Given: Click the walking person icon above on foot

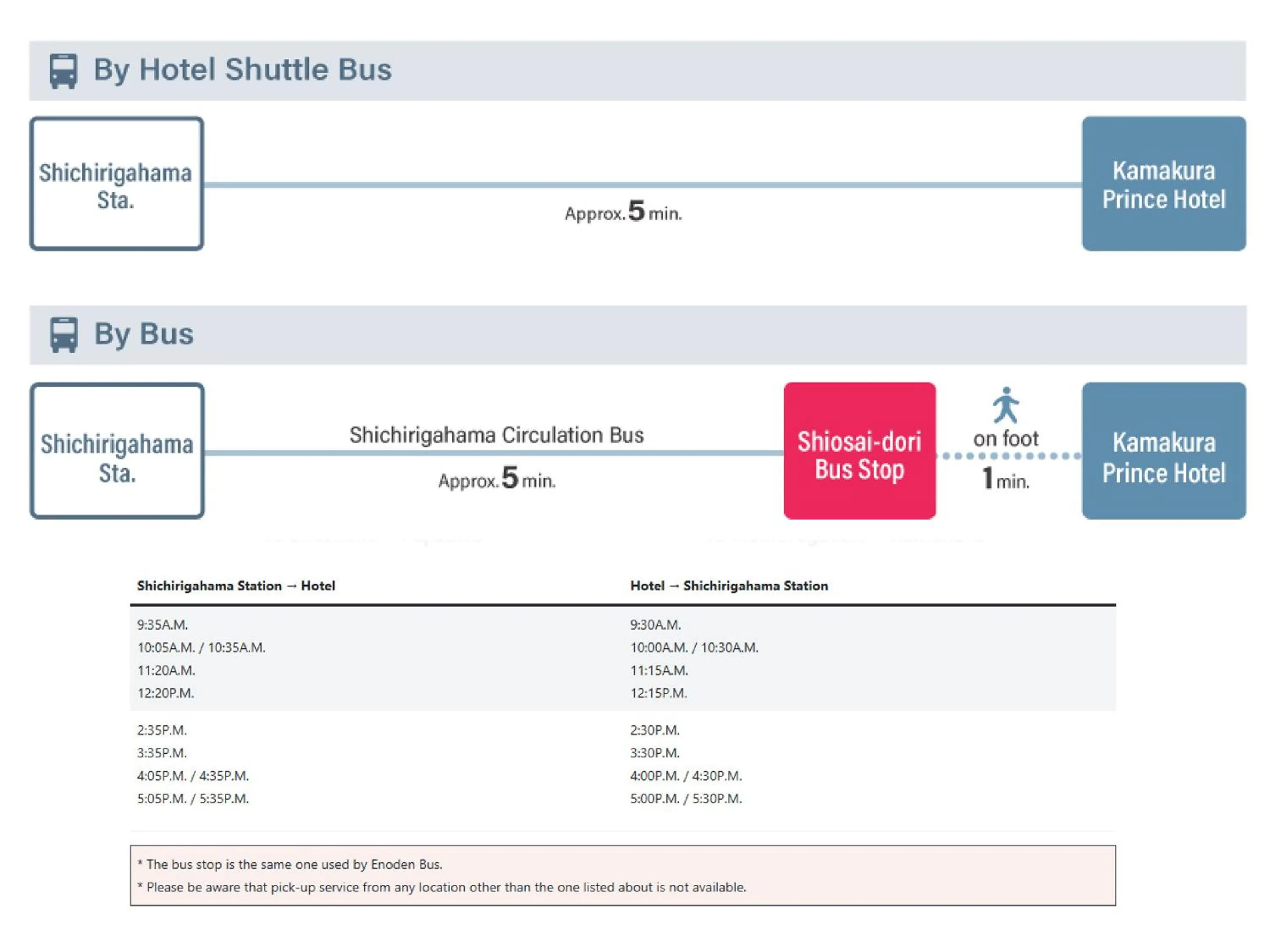Looking at the screenshot, I should coord(1006,405).
